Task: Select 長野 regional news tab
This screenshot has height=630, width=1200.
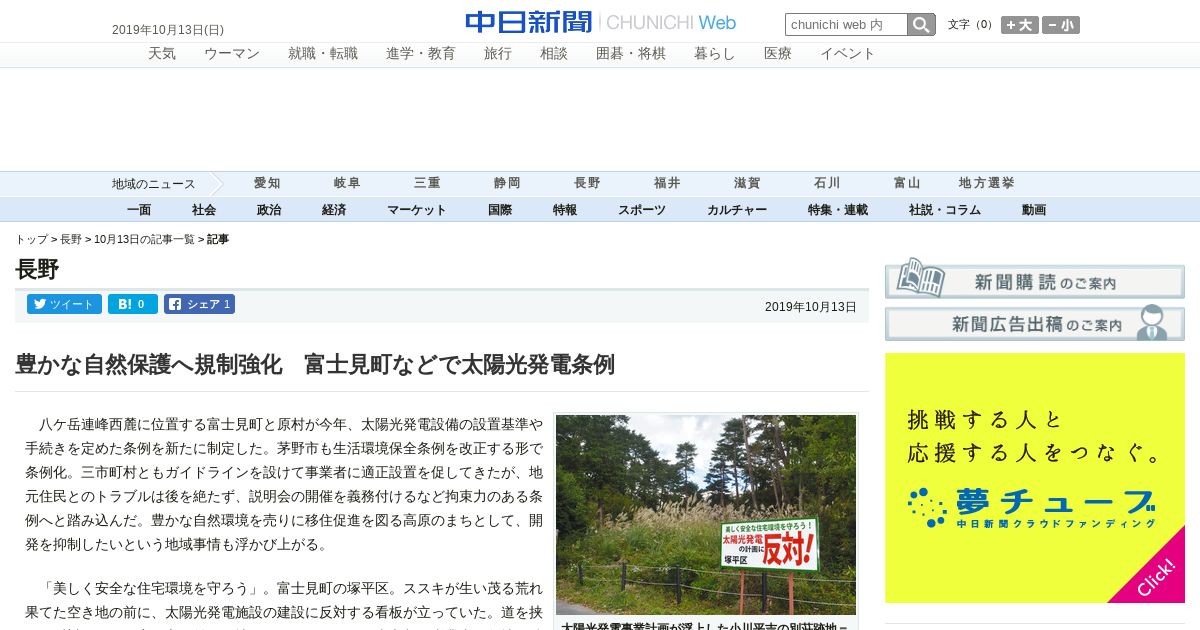Action: [x=587, y=183]
